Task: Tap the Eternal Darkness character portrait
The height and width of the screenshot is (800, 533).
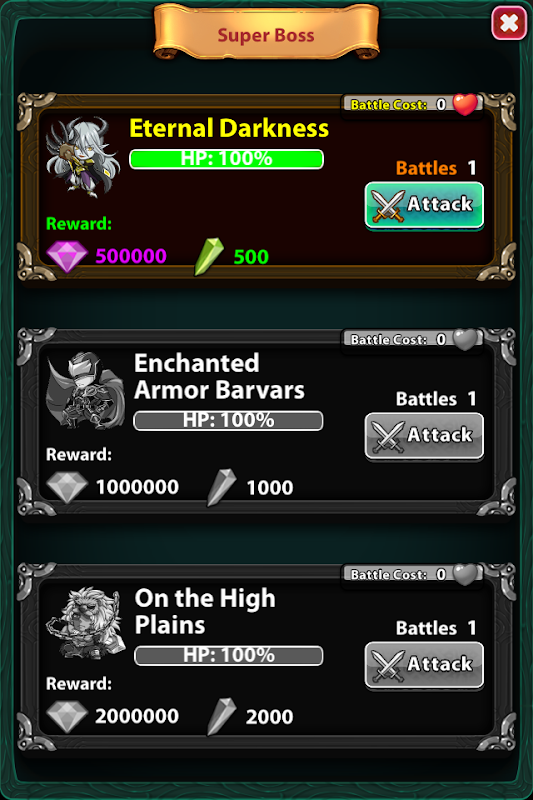Action: coord(84,157)
